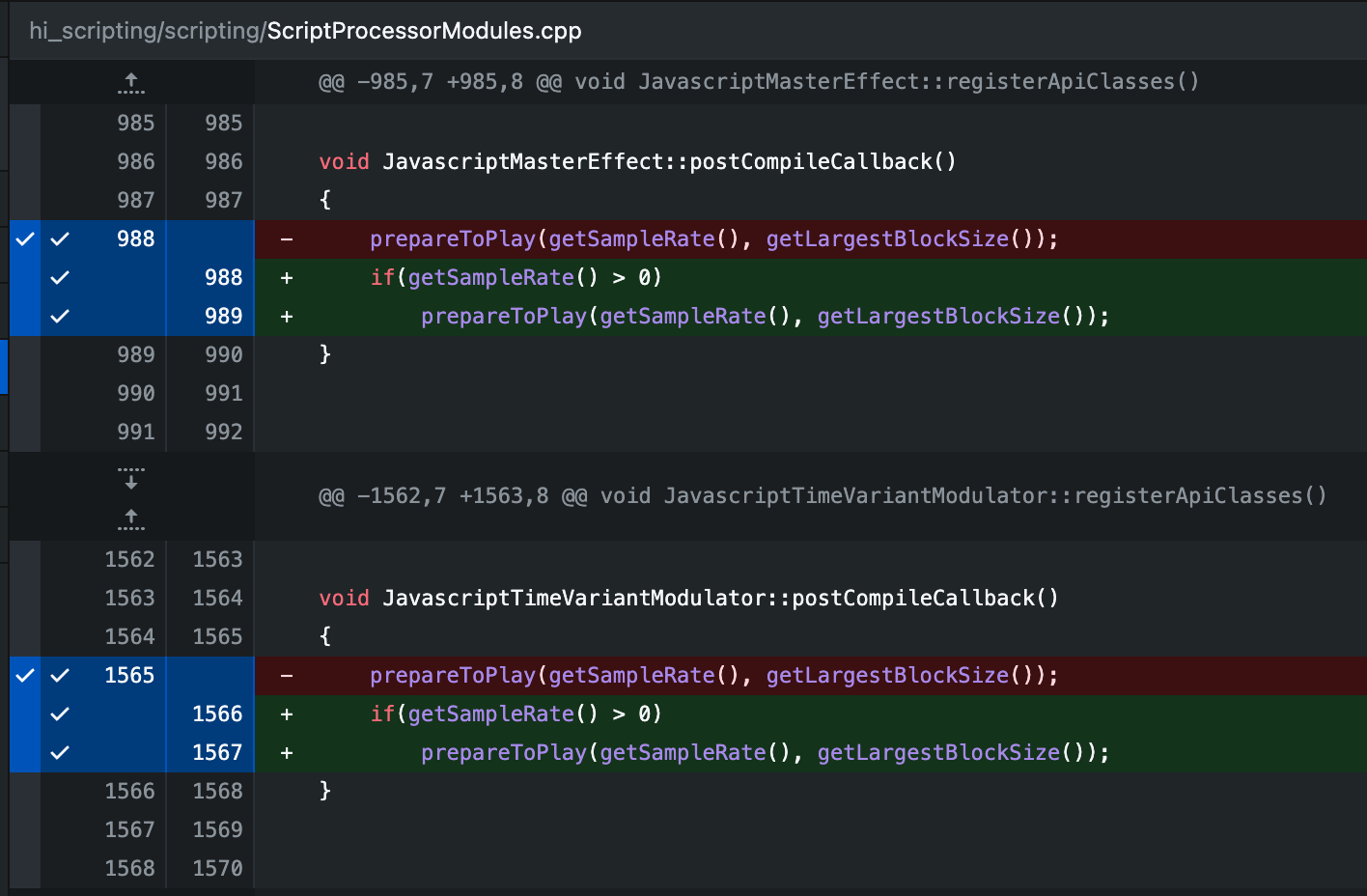Toggle staging of added line 989
Image resolution: width=1367 pixels, height=896 pixels.
59,316
